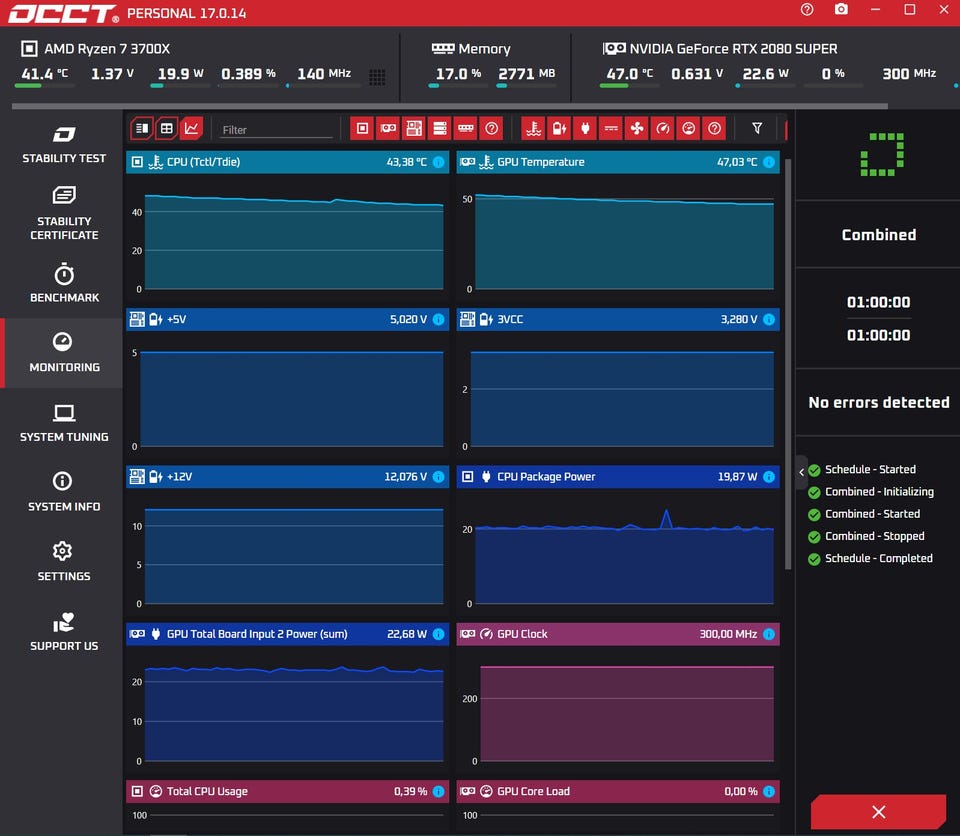Open help from title bar question icon
The width and height of the screenshot is (960, 836).
click(807, 10)
